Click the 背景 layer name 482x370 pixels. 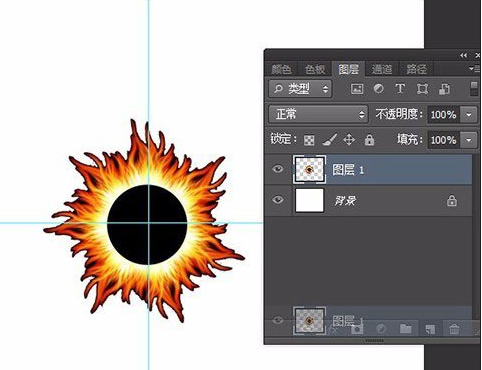[x=345, y=201]
